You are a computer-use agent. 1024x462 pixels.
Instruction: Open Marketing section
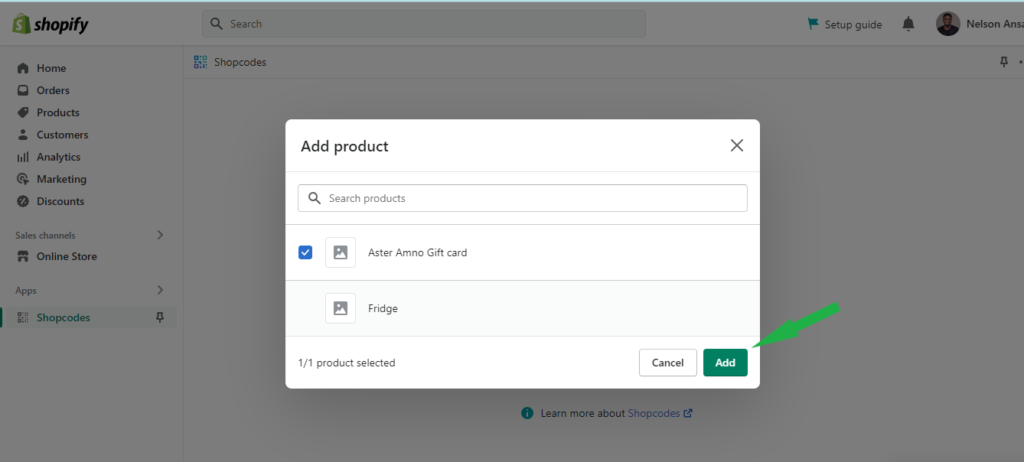[x=61, y=179]
